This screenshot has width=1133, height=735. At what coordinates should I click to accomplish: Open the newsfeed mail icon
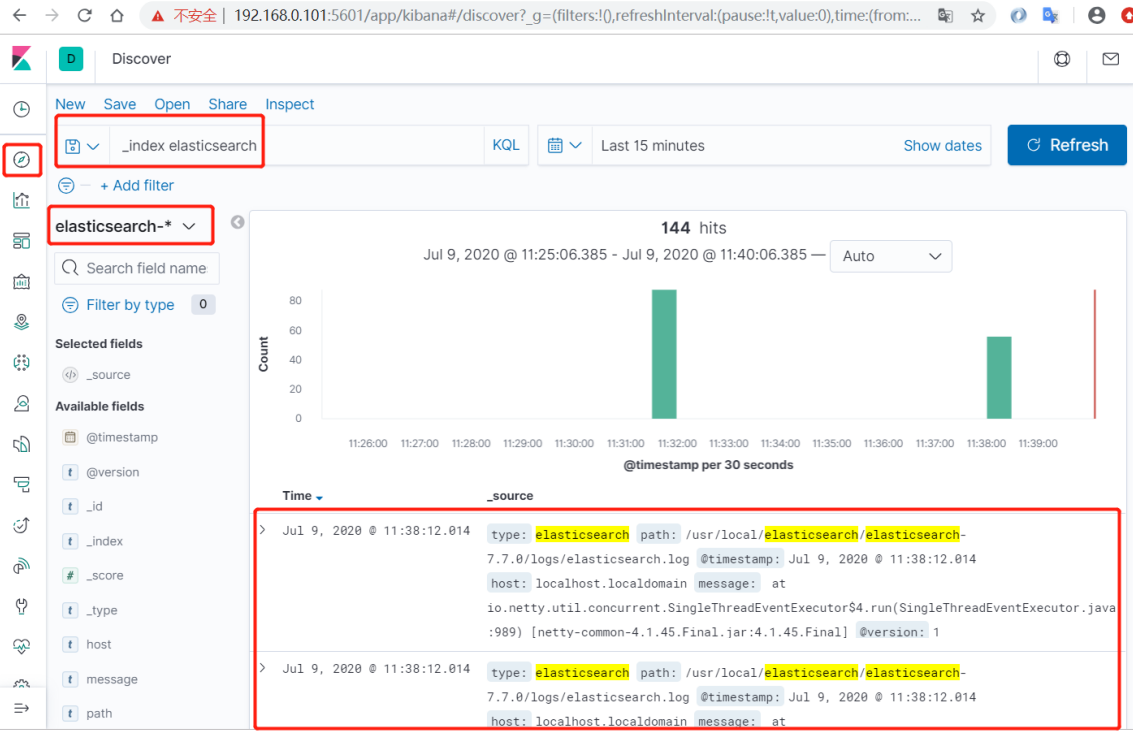point(1111,59)
